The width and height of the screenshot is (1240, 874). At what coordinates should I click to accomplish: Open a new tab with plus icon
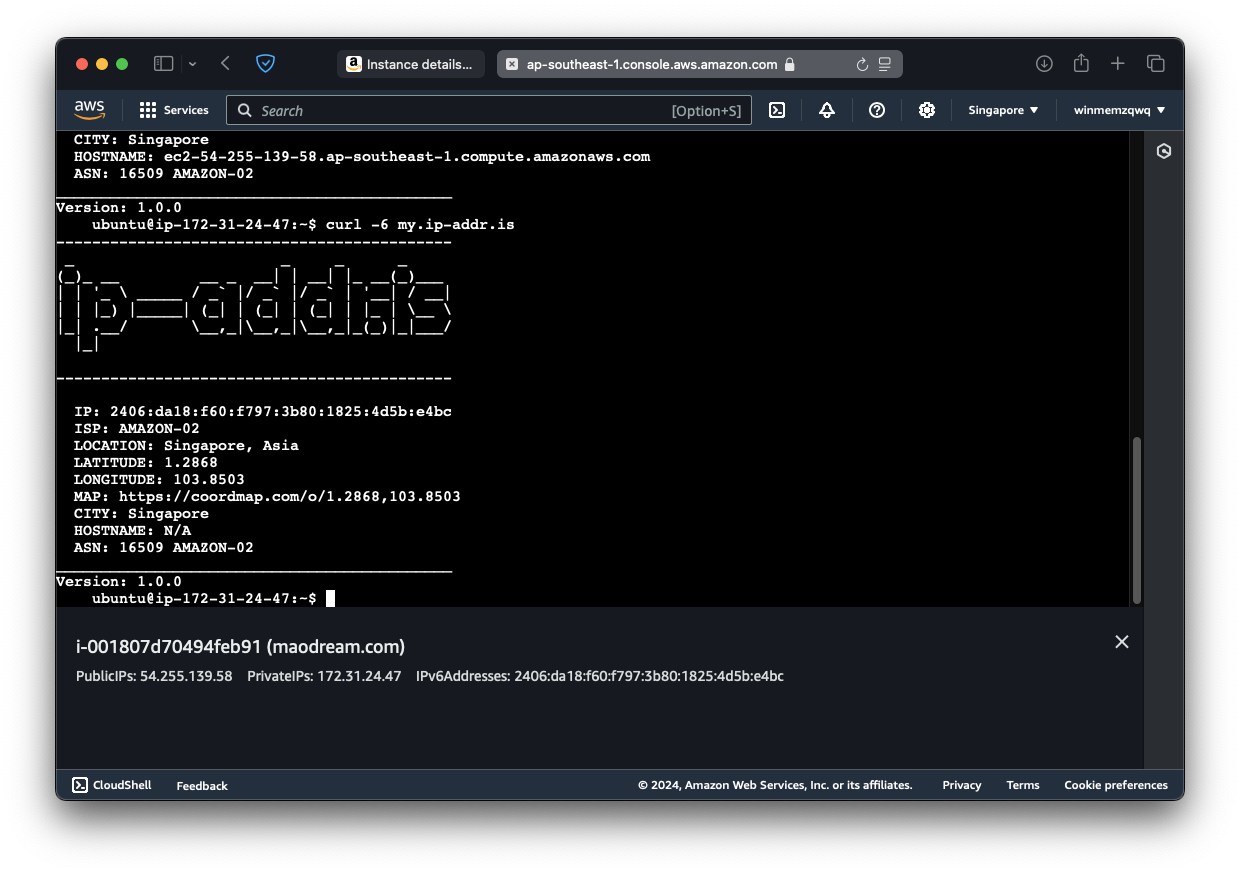tap(1118, 64)
